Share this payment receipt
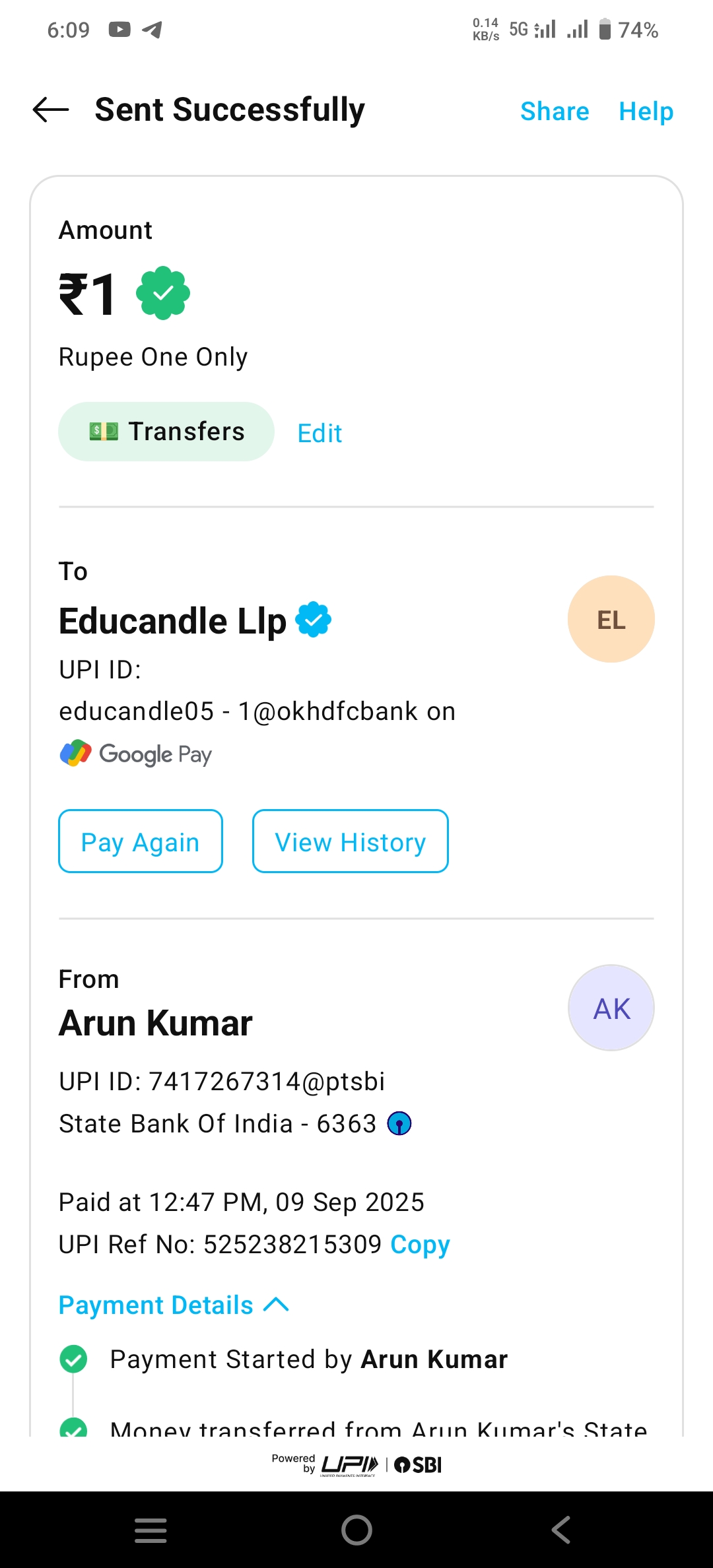This screenshot has height=1568, width=713. [555, 112]
